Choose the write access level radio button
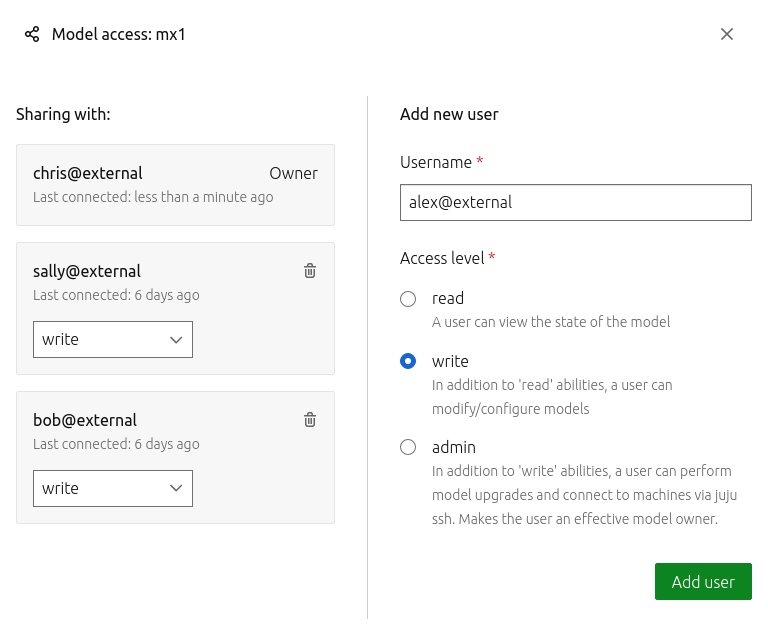Viewport: 768px width, 627px height. 408,361
